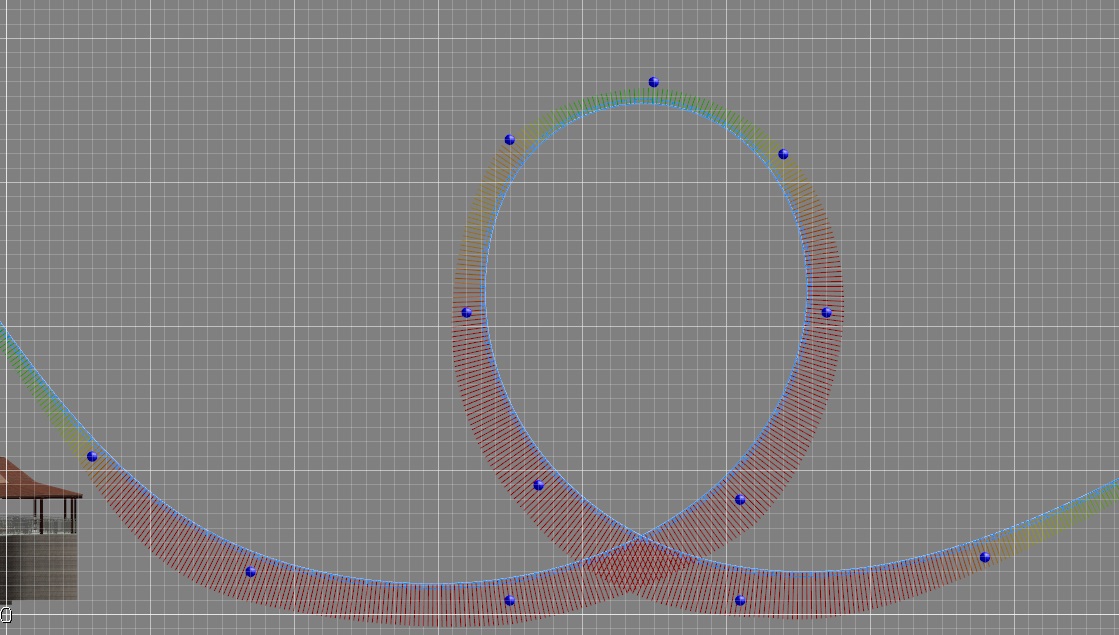Click the origin marker labeled 0
This screenshot has width=1119, height=635.
pyautogui.click(x=6, y=615)
